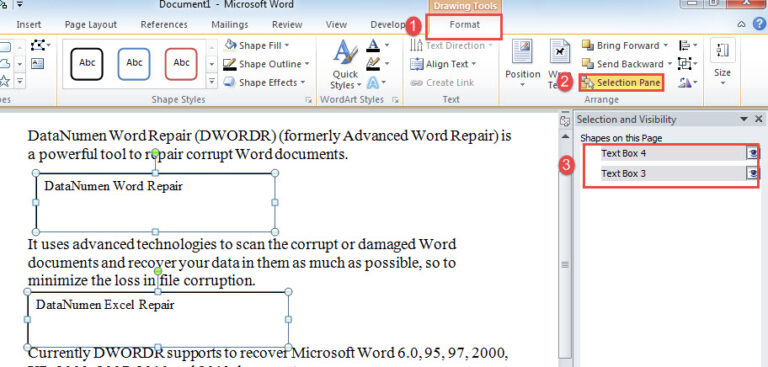Open the Drawing Tools Format tab
Image resolution: width=768 pixels, height=367 pixels.
[464, 25]
